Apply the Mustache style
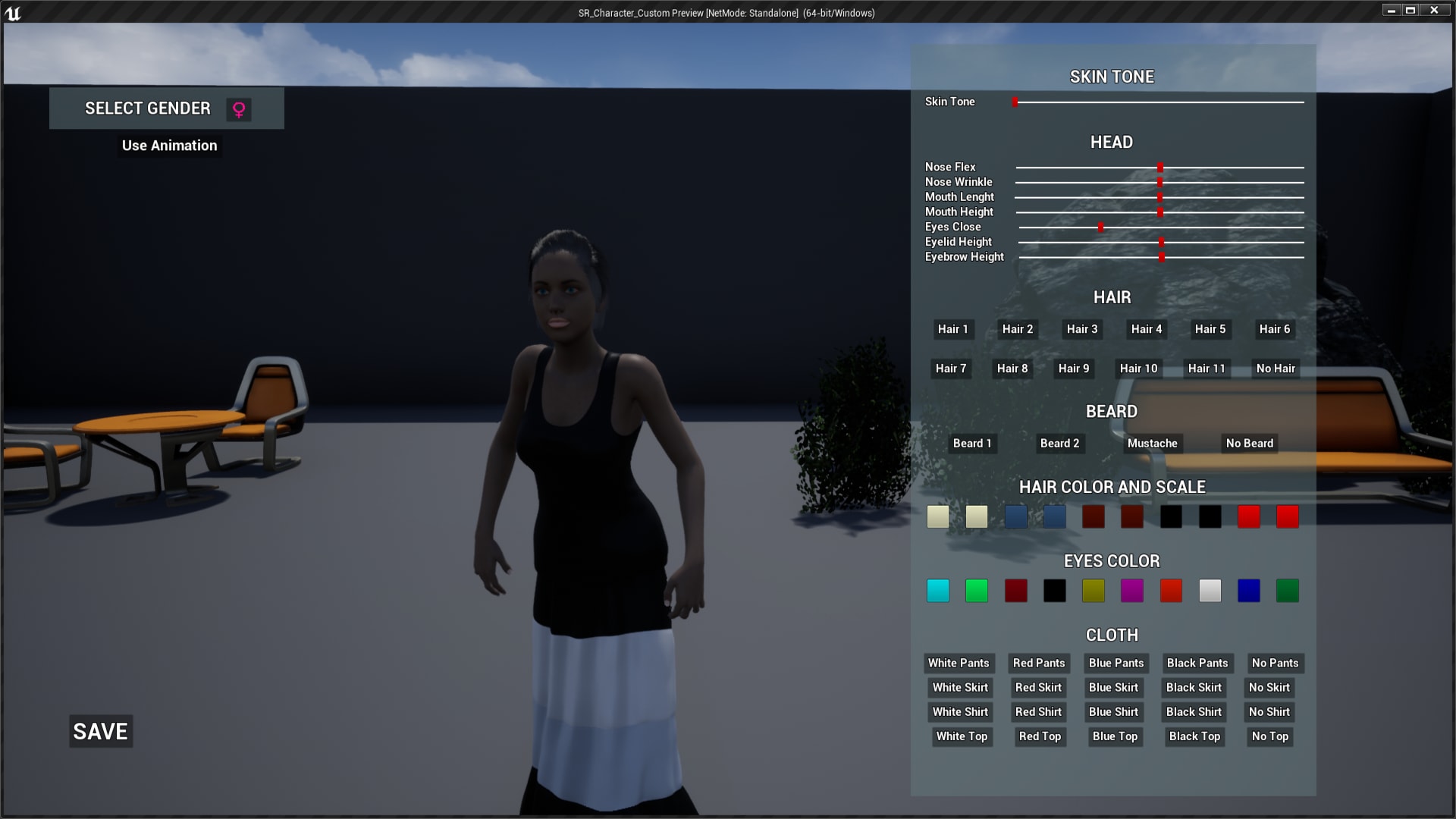This screenshot has height=819, width=1456. 1153,444
